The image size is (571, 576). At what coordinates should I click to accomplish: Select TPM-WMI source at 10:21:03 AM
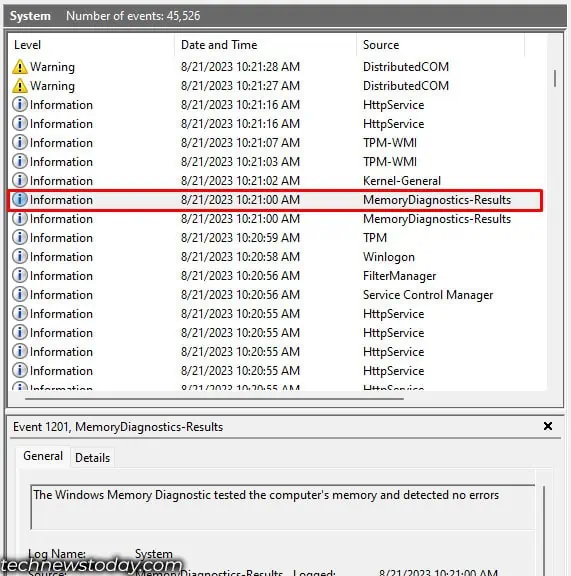(x=390, y=162)
